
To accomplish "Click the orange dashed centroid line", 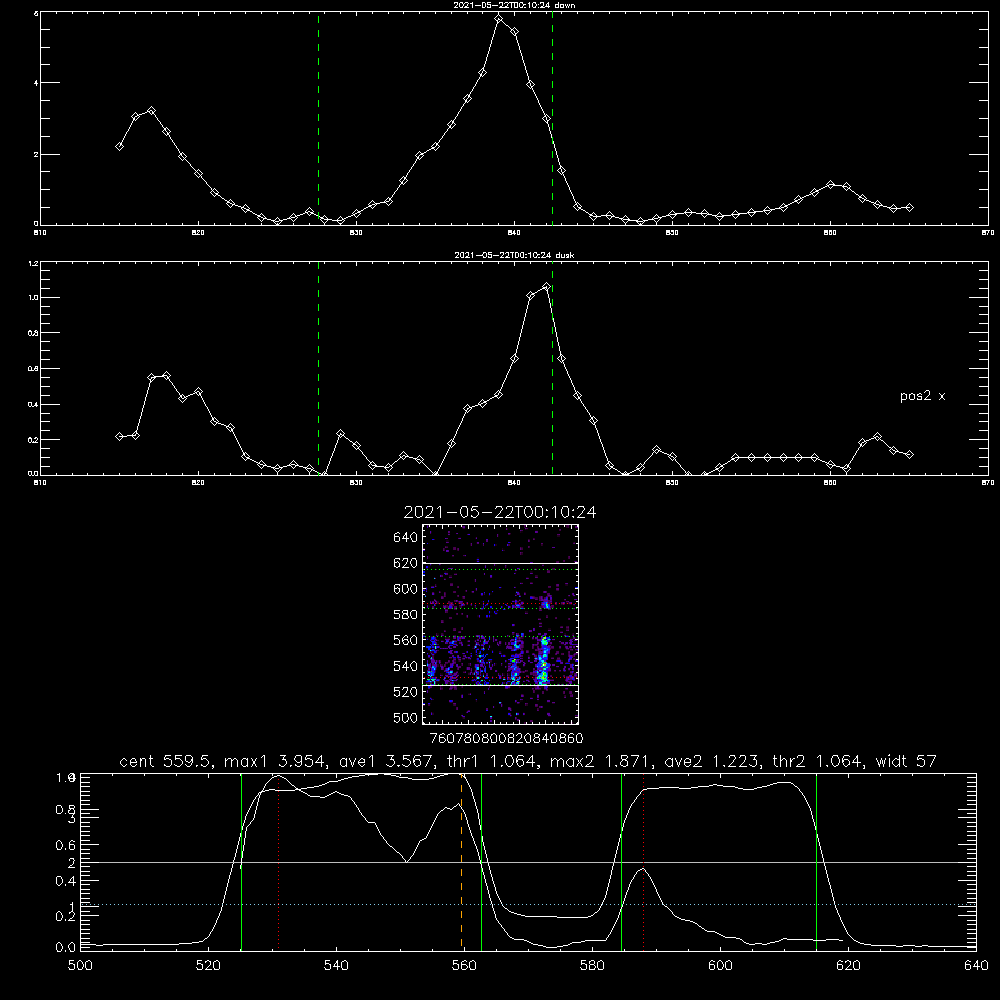I will pyautogui.click(x=461, y=862).
